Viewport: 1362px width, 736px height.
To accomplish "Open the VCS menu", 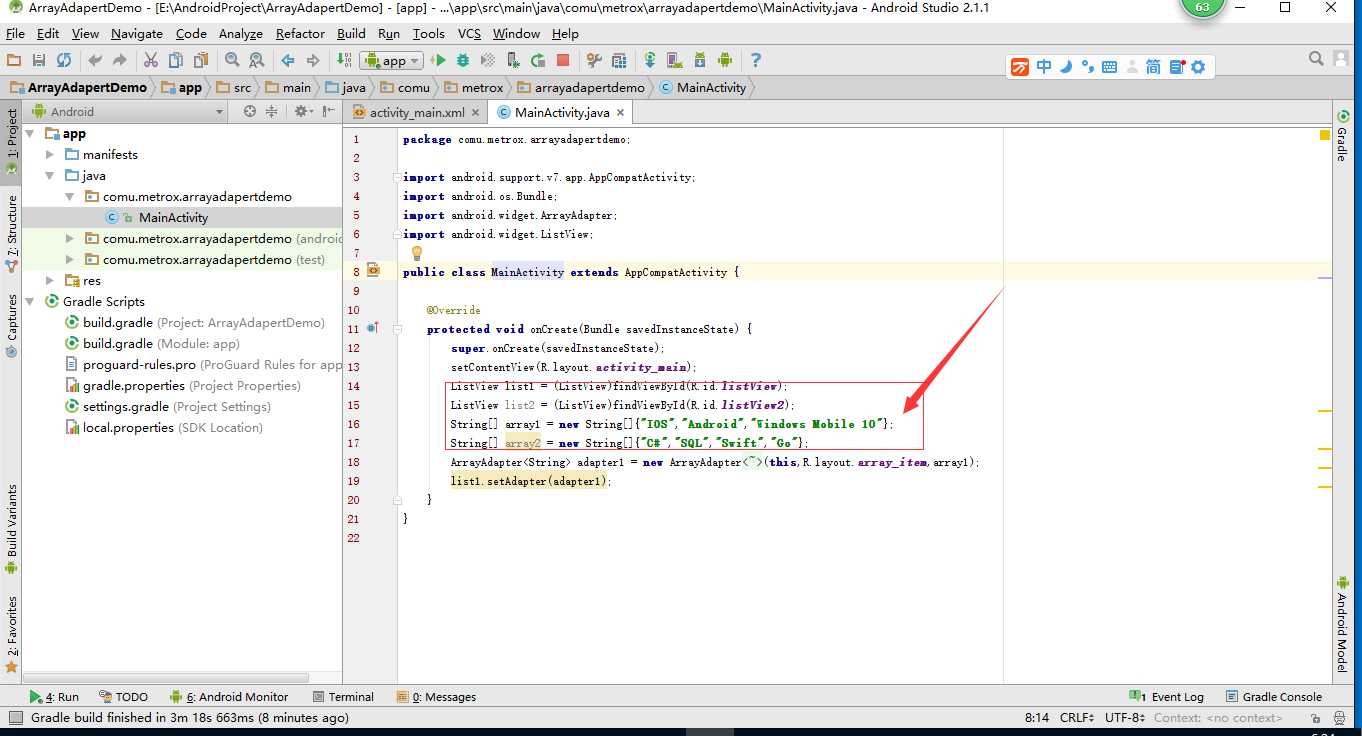I will click(x=469, y=33).
